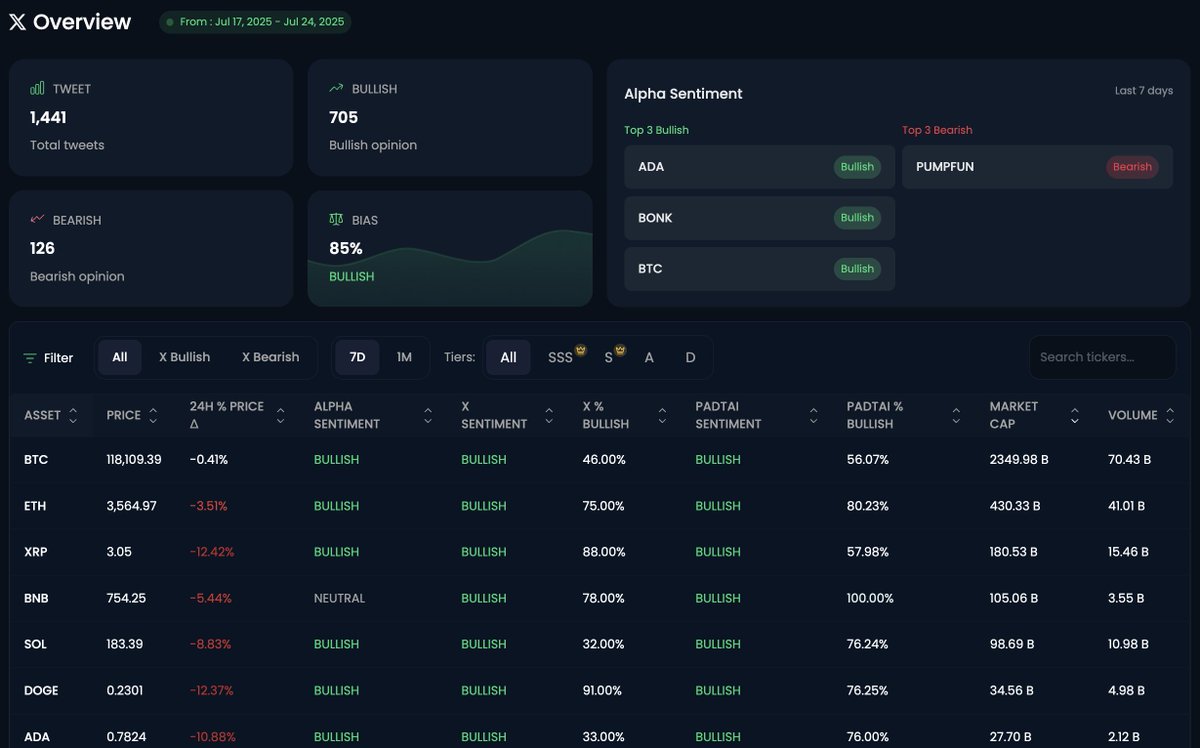Click the Bias trend chart

click(450, 268)
